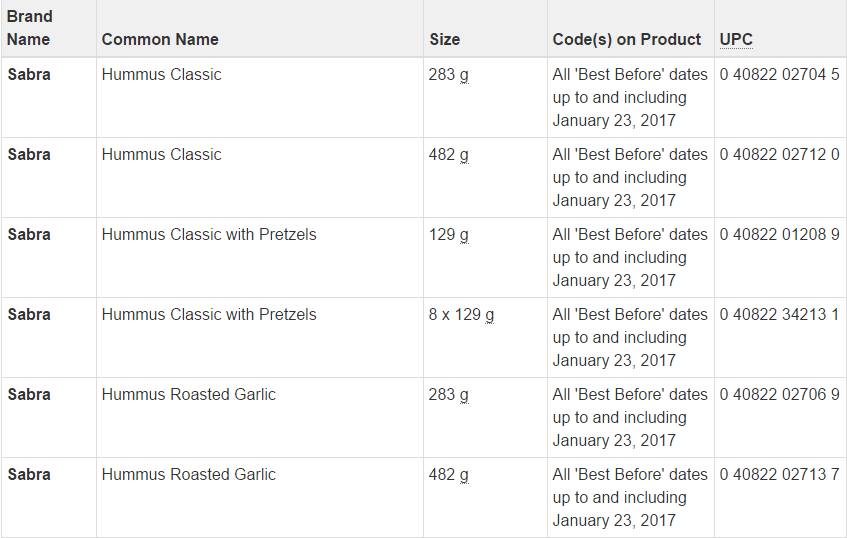Click Hummus Roasted Garlic in 283 g row
Image resolution: width=847 pixels, height=538 pixels.
pos(188,394)
